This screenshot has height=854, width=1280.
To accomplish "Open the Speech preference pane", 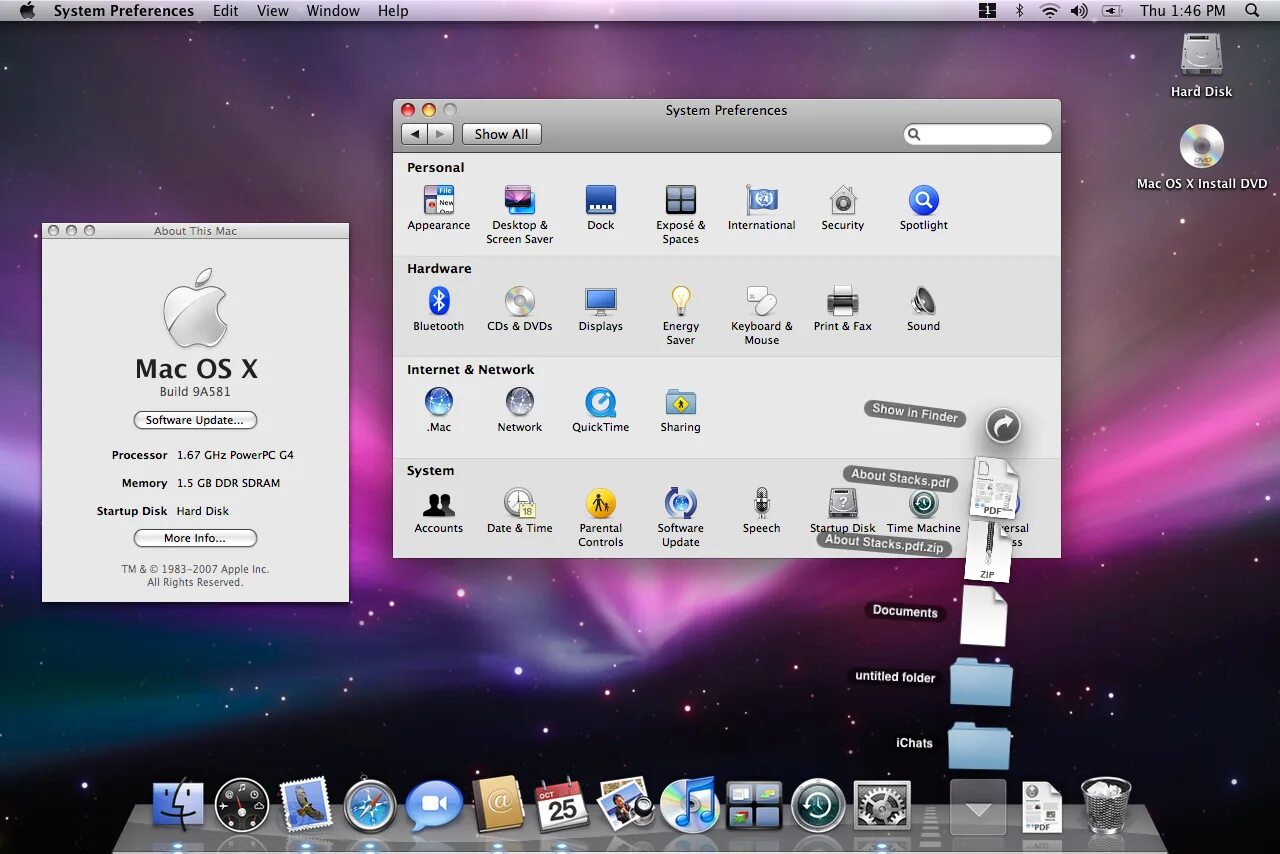I will tap(762, 511).
